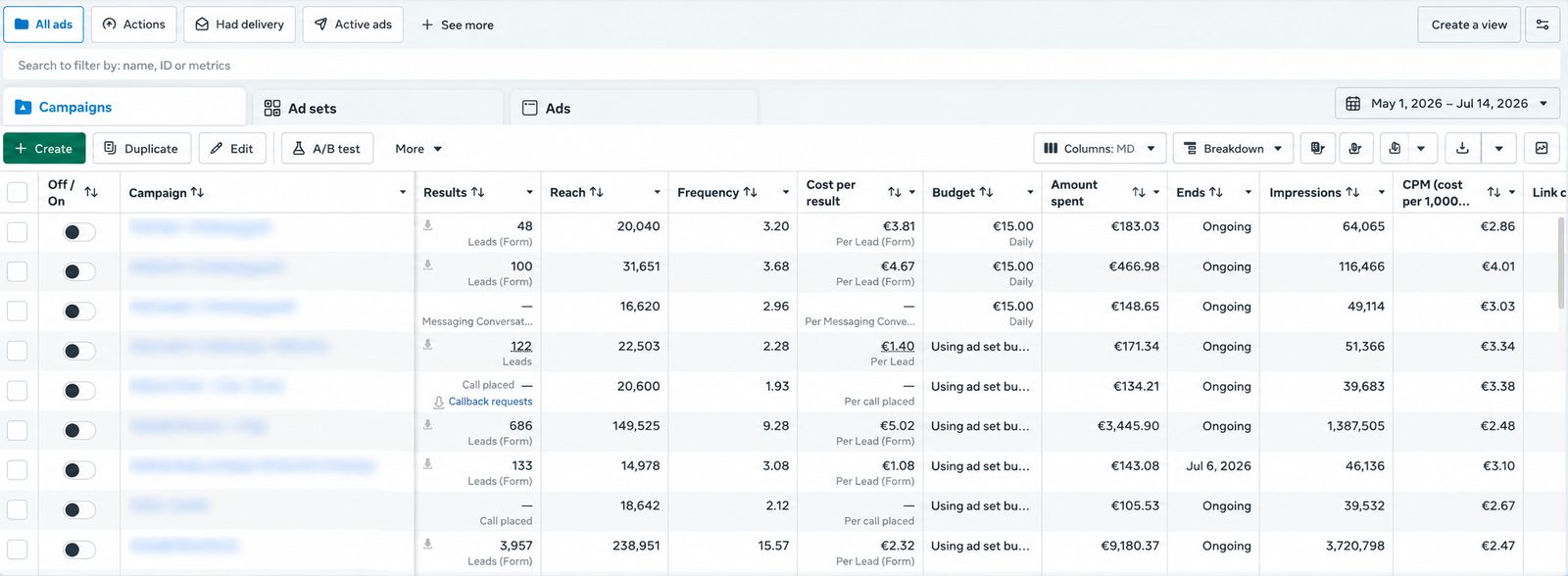Sort by Budget column arrows

tap(986, 192)
